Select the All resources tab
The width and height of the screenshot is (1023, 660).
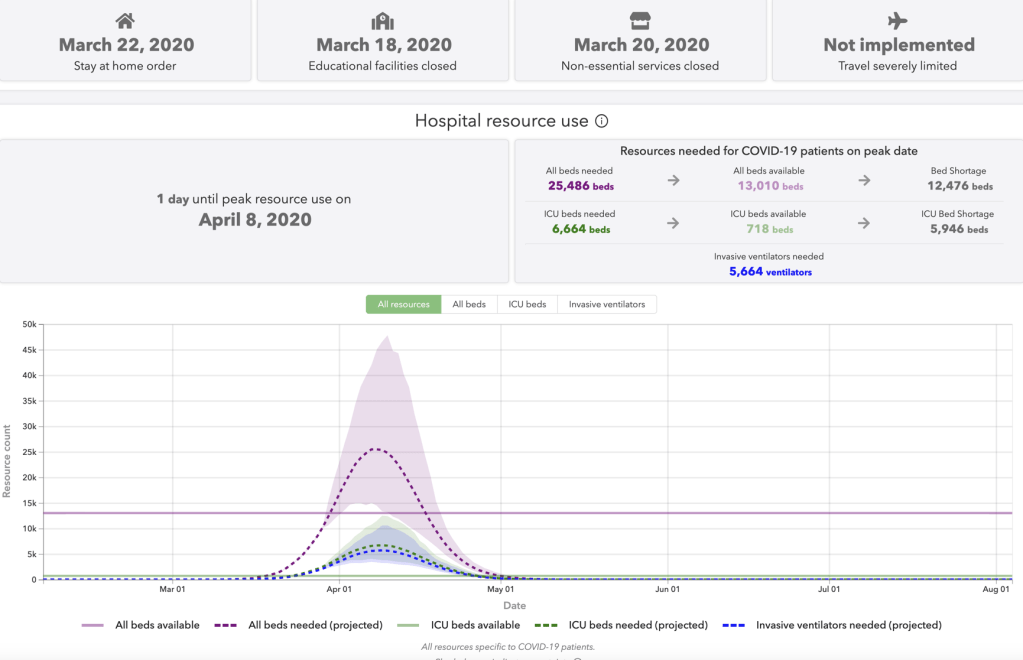click(403, 304)
